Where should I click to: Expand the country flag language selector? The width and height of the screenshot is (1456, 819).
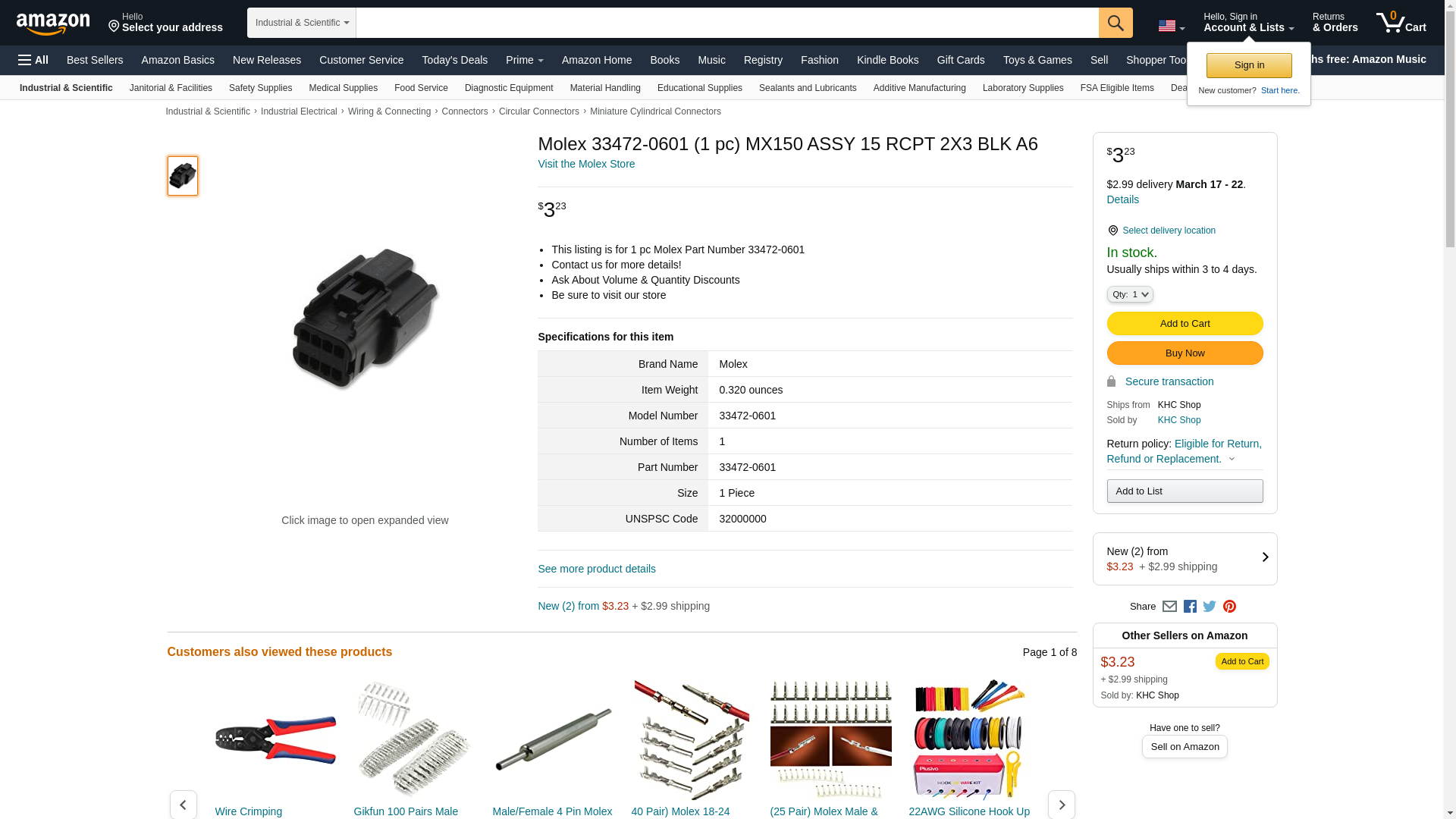click(x=1172, y=26)
